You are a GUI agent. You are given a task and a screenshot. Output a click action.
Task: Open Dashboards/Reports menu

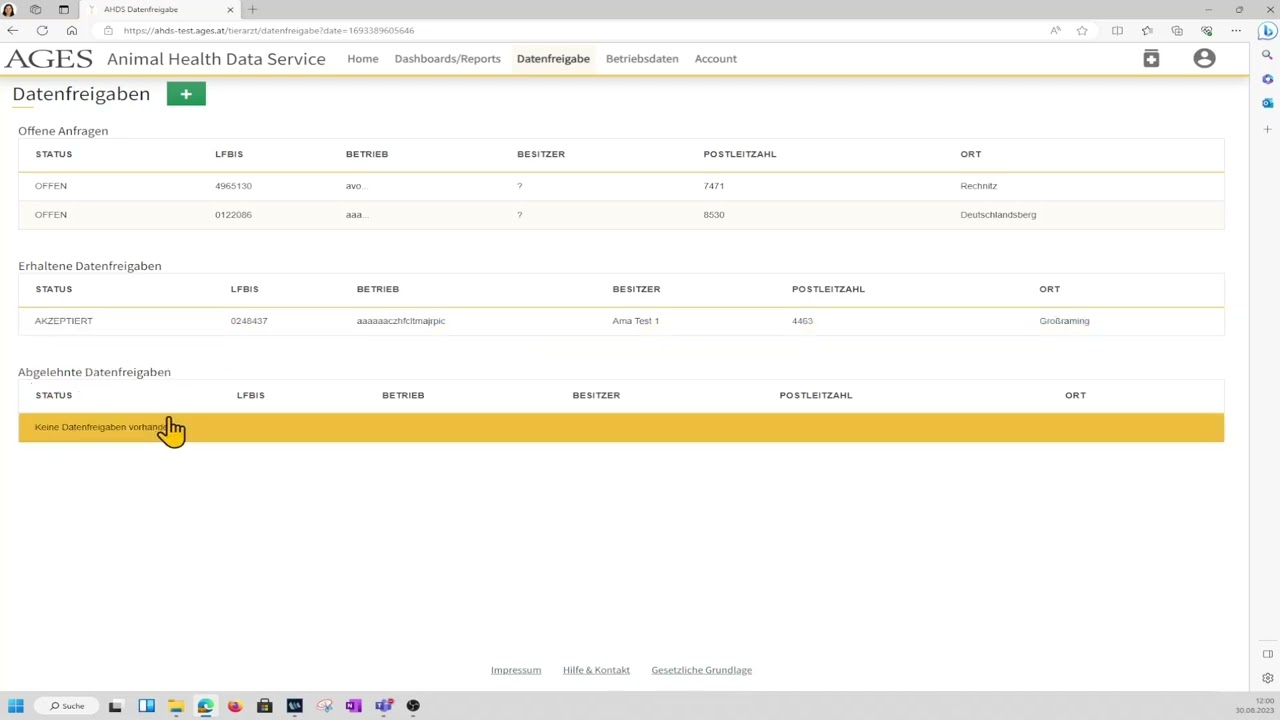point(447,59)
